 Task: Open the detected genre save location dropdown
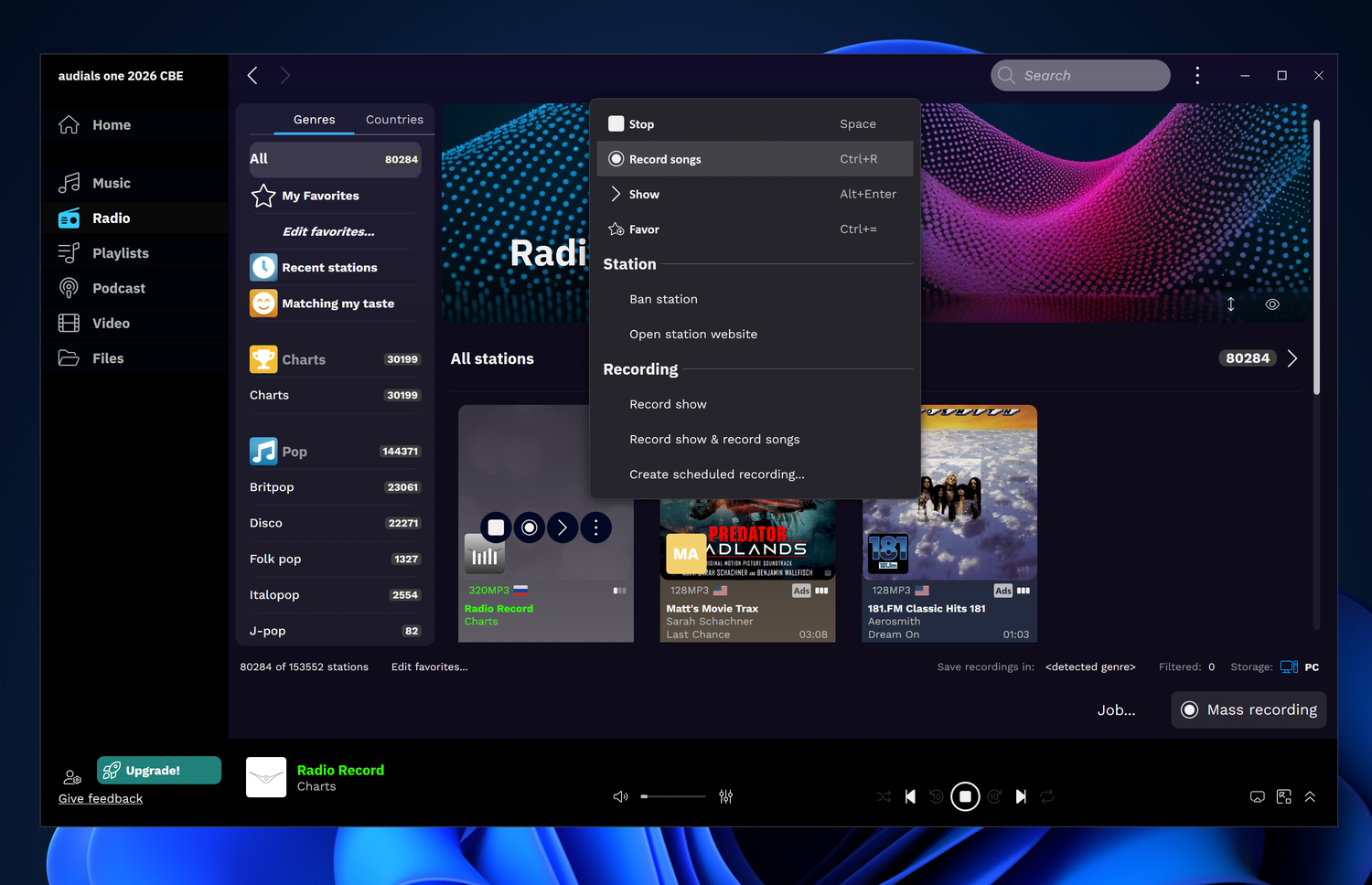pyautogui.click(x=1090, y=666)
